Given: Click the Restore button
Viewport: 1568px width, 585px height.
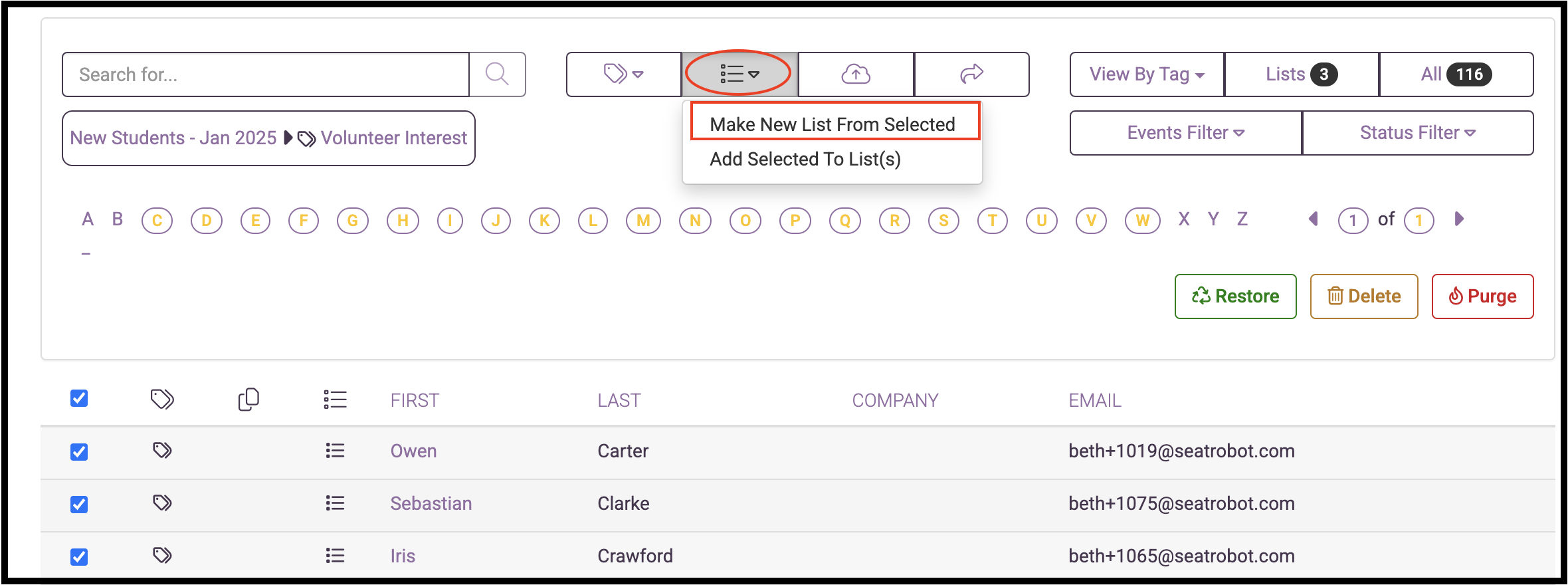Looking at the screenshot, I should coord(1236,296).
